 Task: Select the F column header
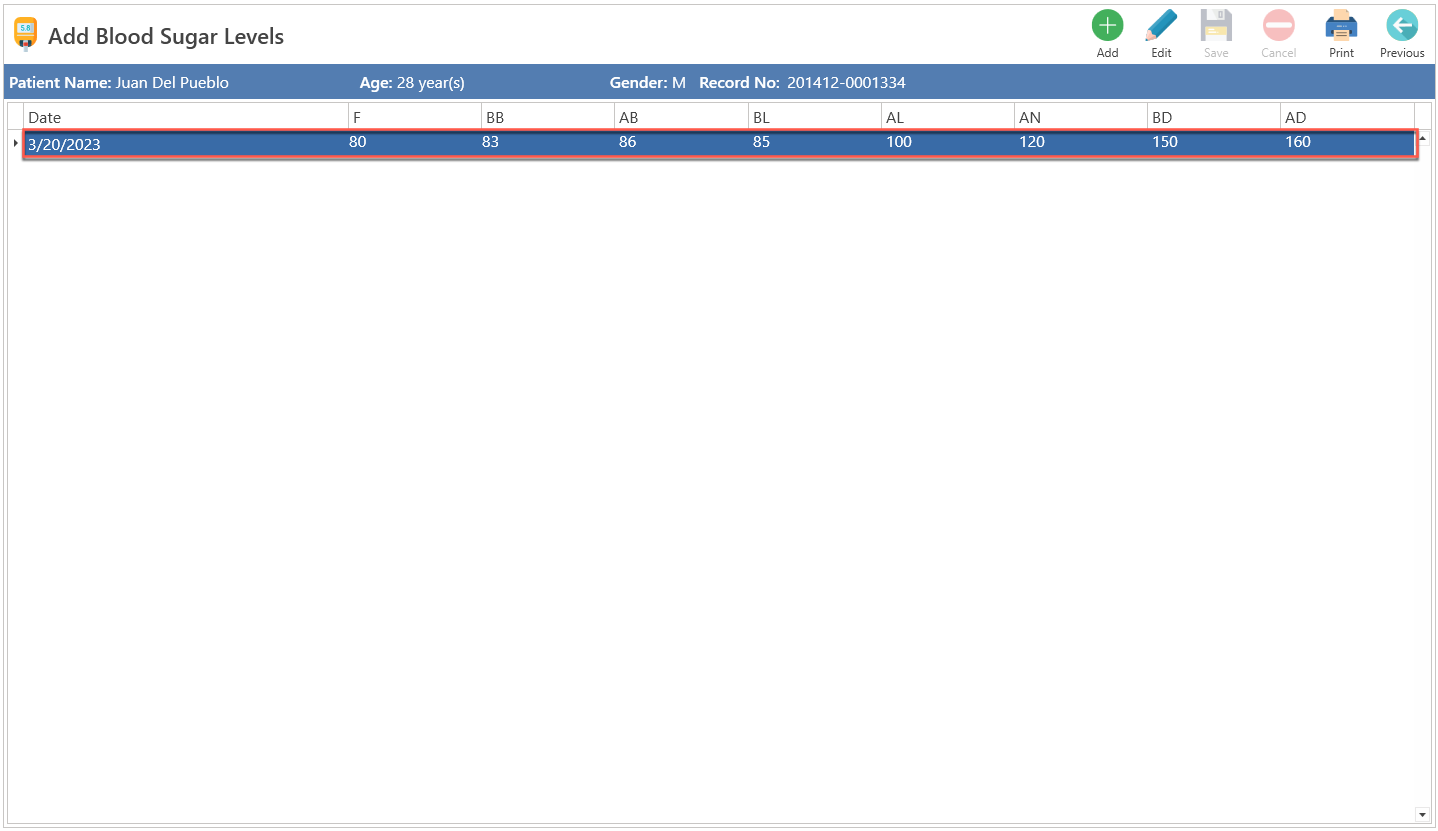414,117
